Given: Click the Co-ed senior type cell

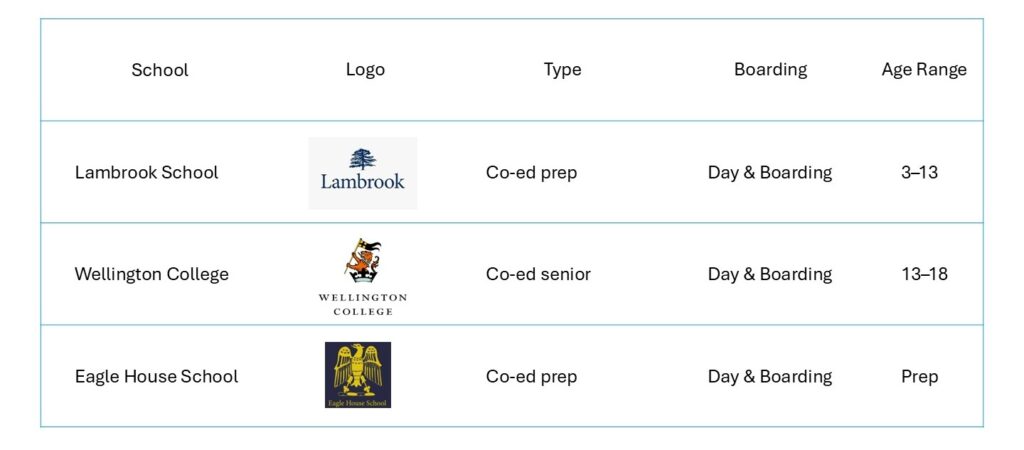Looking at the screenshot, I should 538,274.
